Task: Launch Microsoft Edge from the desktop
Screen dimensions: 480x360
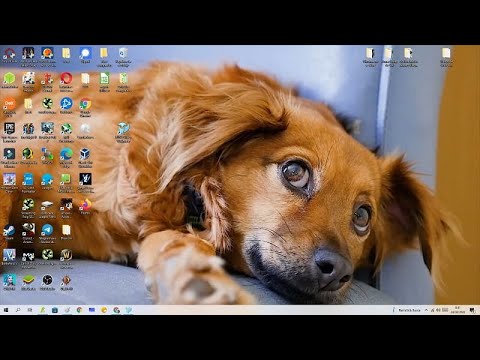Action: point(66,154)
